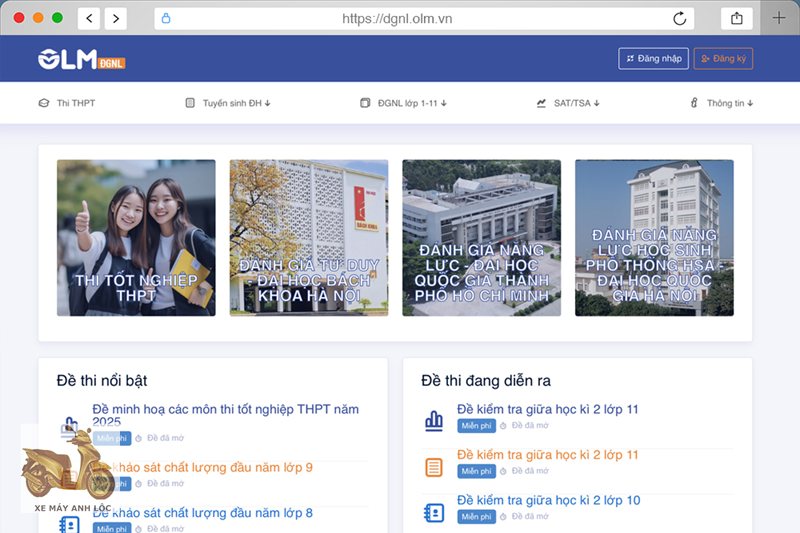Image resolution: width=800 pixels, height=533 pixels.
Task: Click the document icon beside Tuyển sinh ĐH
Action: 190,103
